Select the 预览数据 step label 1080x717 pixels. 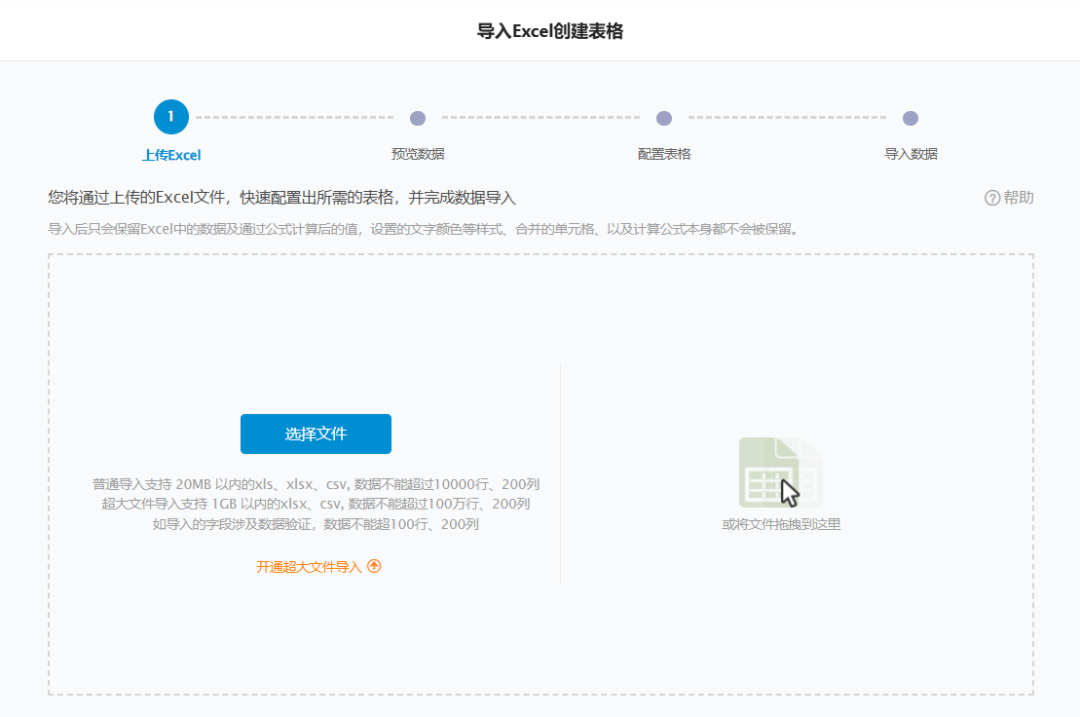pos(418,154)
